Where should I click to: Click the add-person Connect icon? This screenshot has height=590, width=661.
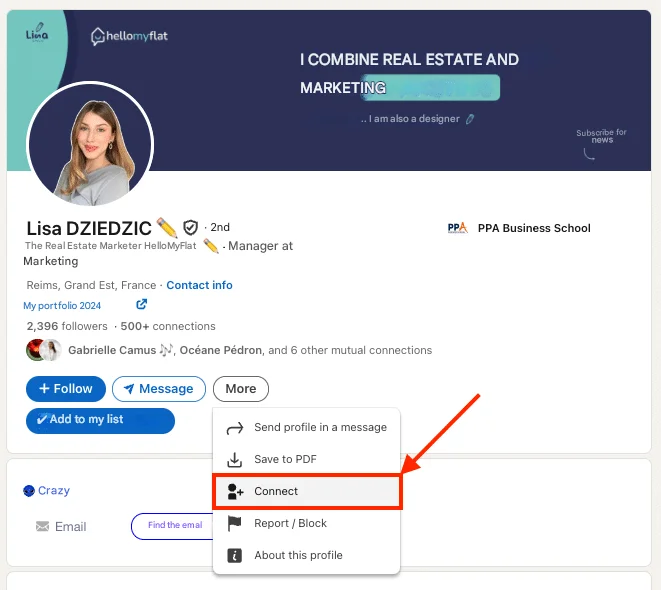pos(235,492)
